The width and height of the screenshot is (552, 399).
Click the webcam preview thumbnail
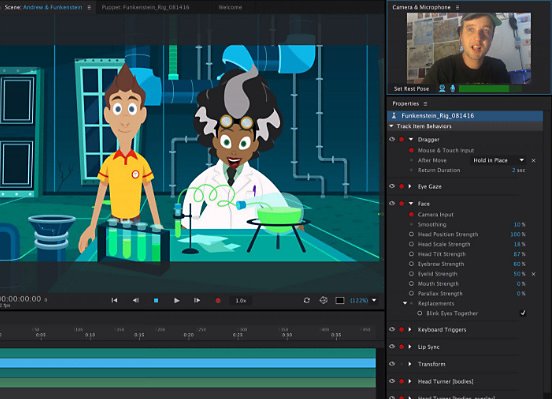pos(469,48)
